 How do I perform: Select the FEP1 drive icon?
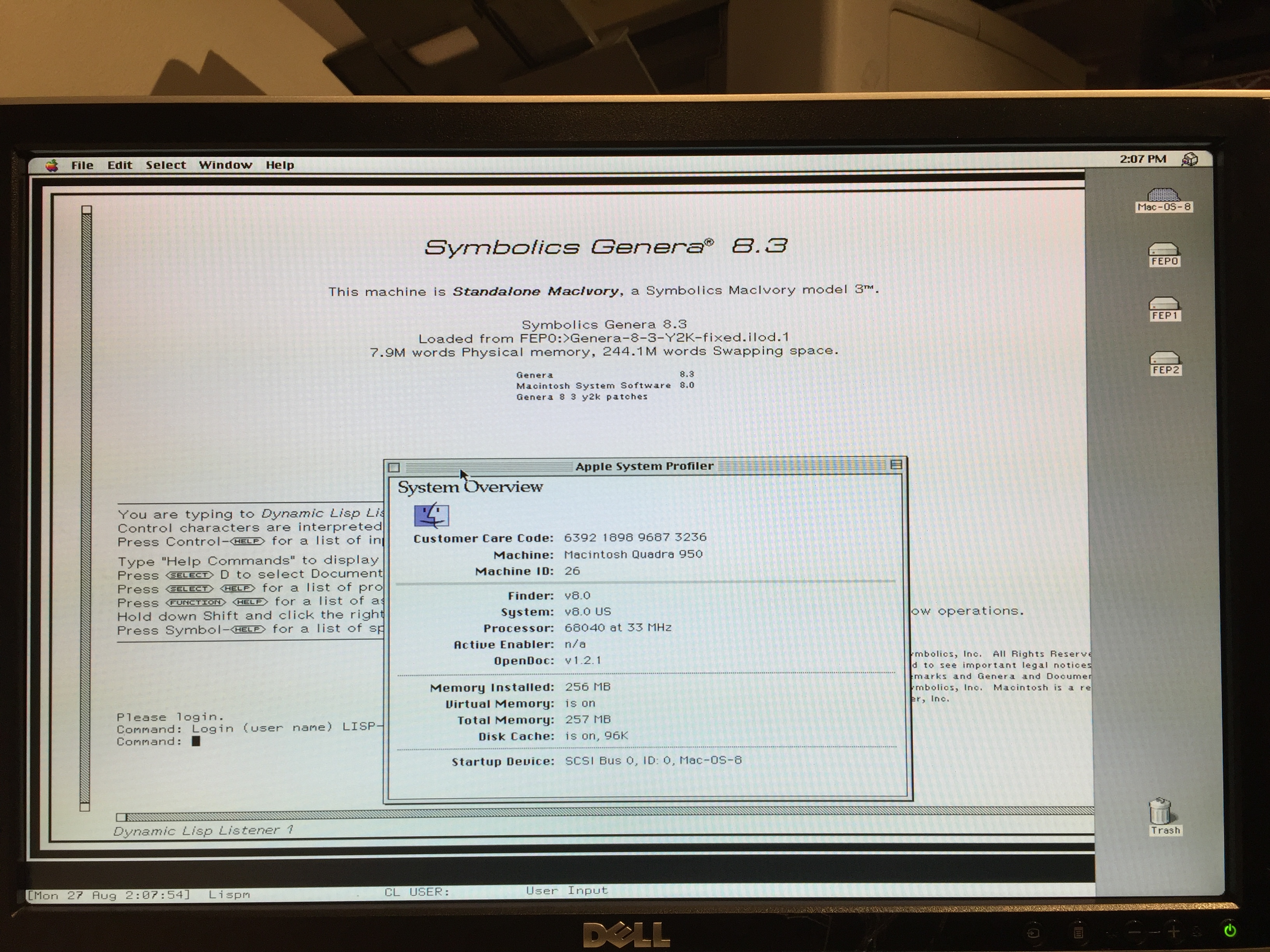click(x=1164, y=309)
